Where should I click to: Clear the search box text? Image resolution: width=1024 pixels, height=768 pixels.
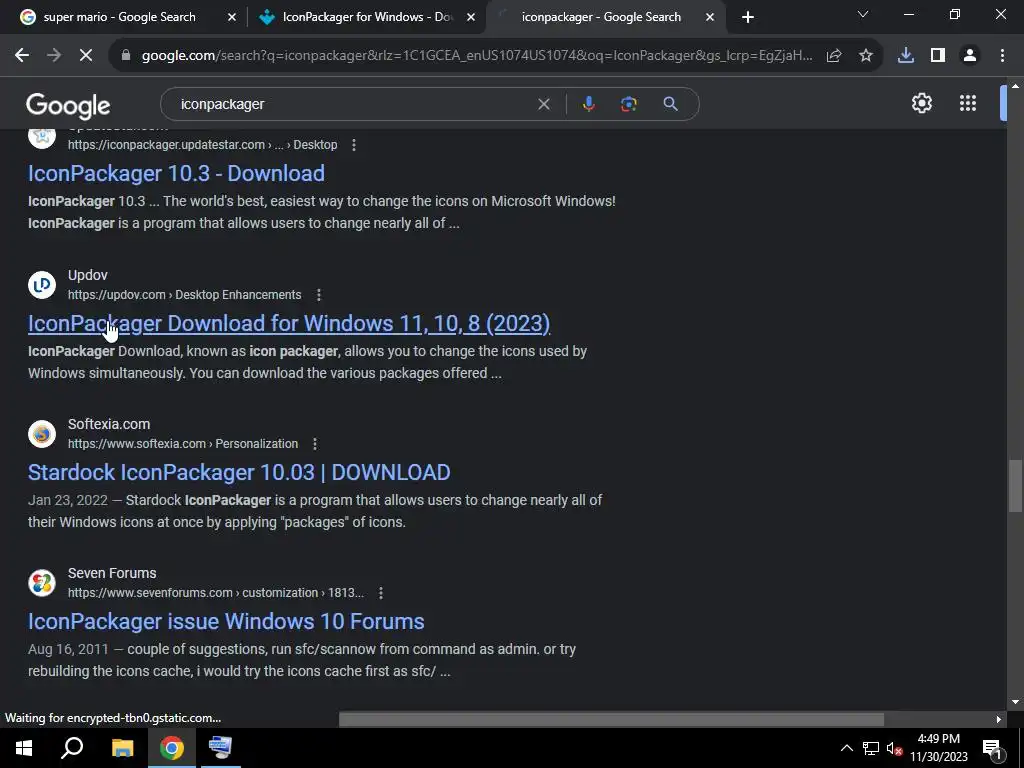[x=543, y=104]
